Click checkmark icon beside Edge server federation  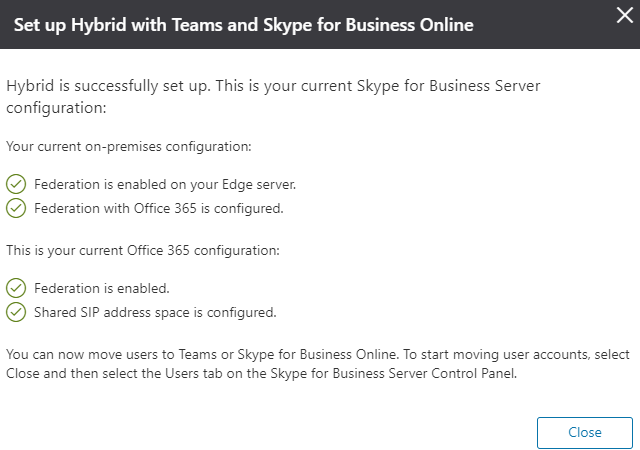coord(16,184)
